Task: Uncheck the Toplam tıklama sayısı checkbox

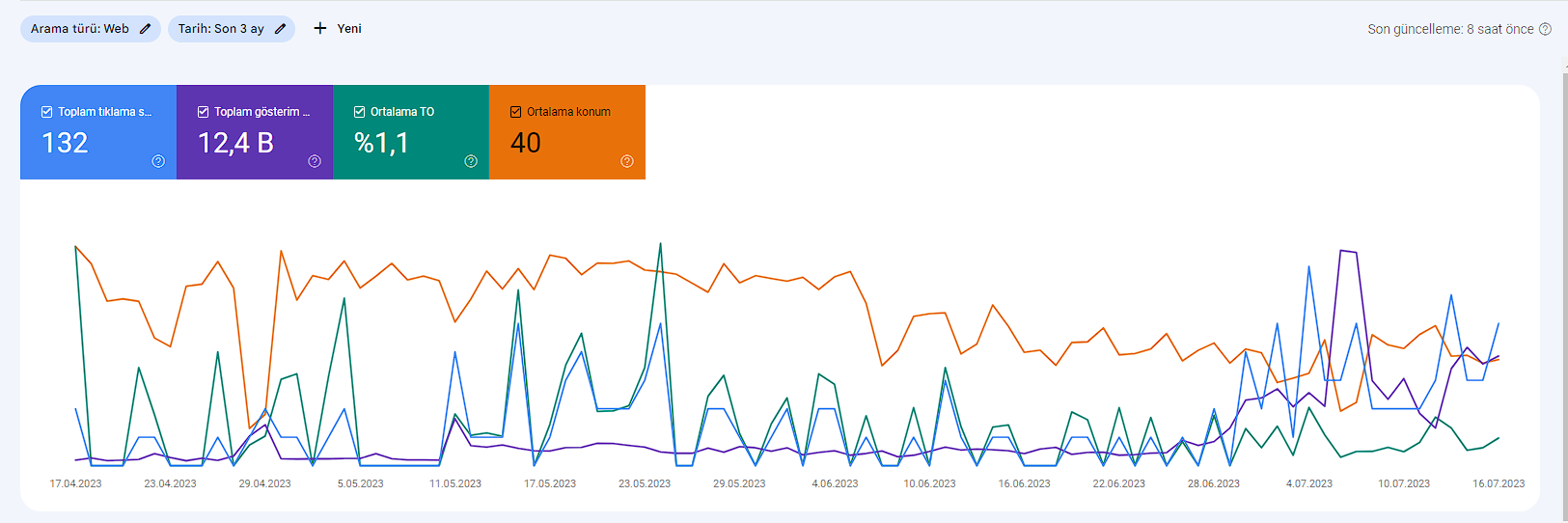Action: pyautogui.click(x=46, y=112)
